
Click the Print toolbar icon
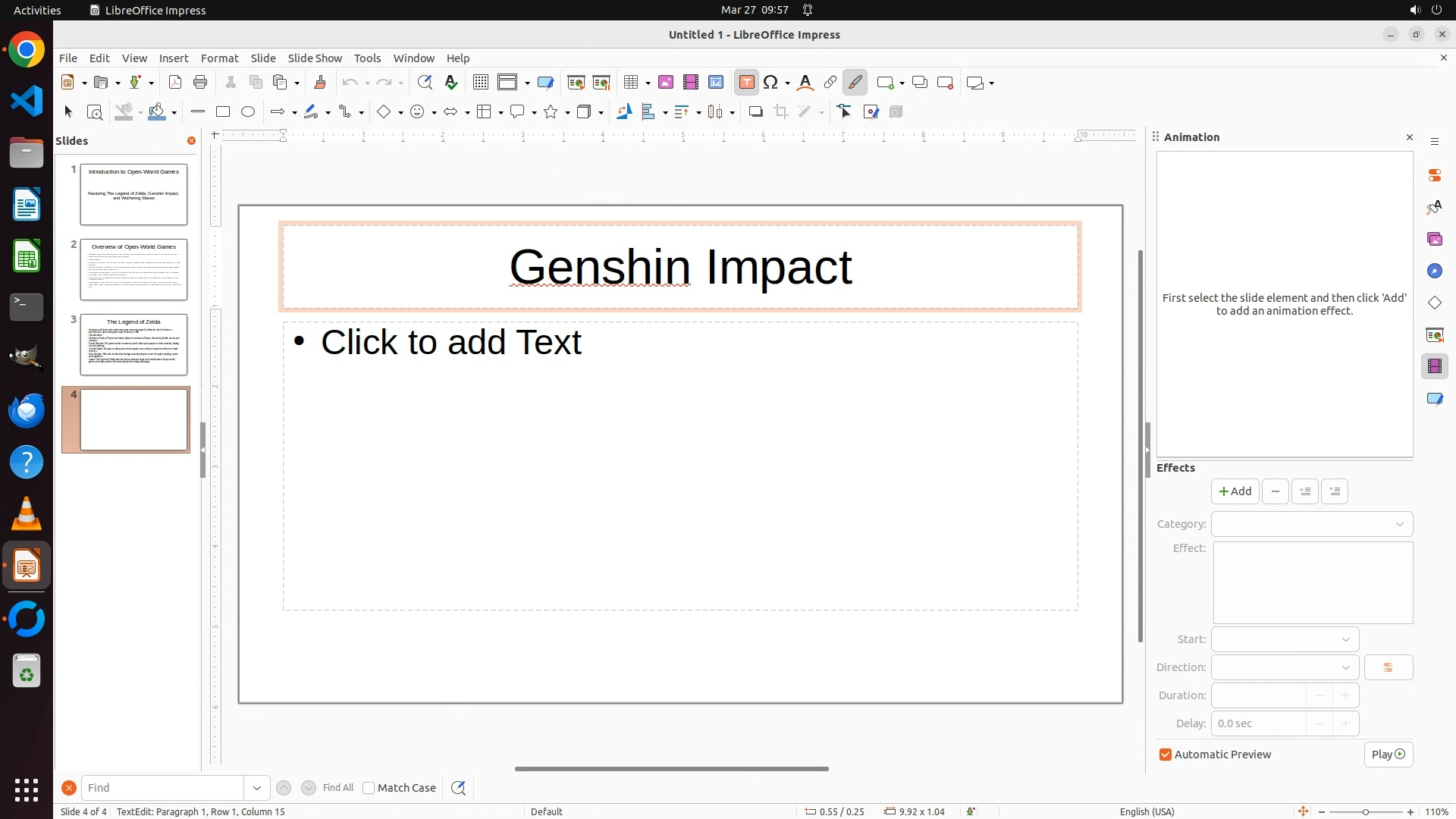click(x=200, y=83)
